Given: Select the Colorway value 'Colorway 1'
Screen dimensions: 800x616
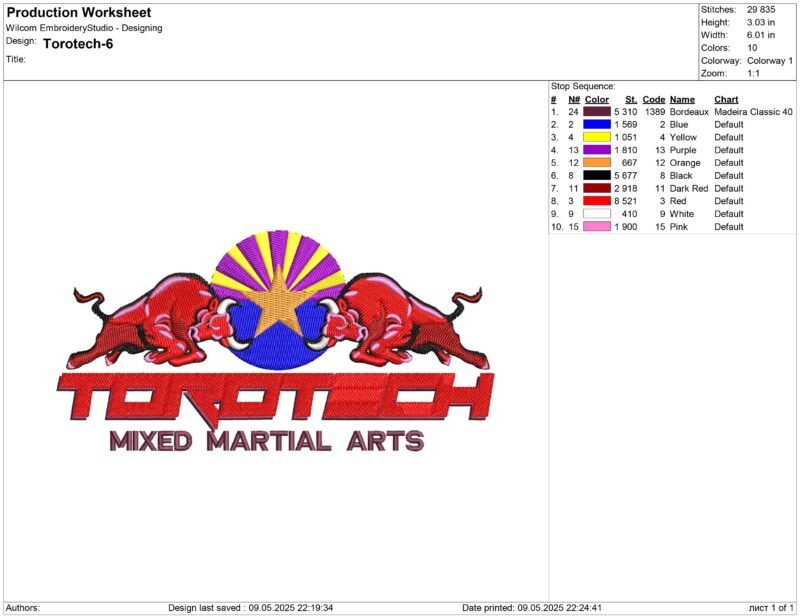Looking at the screenshot, I should pos(770,61).
